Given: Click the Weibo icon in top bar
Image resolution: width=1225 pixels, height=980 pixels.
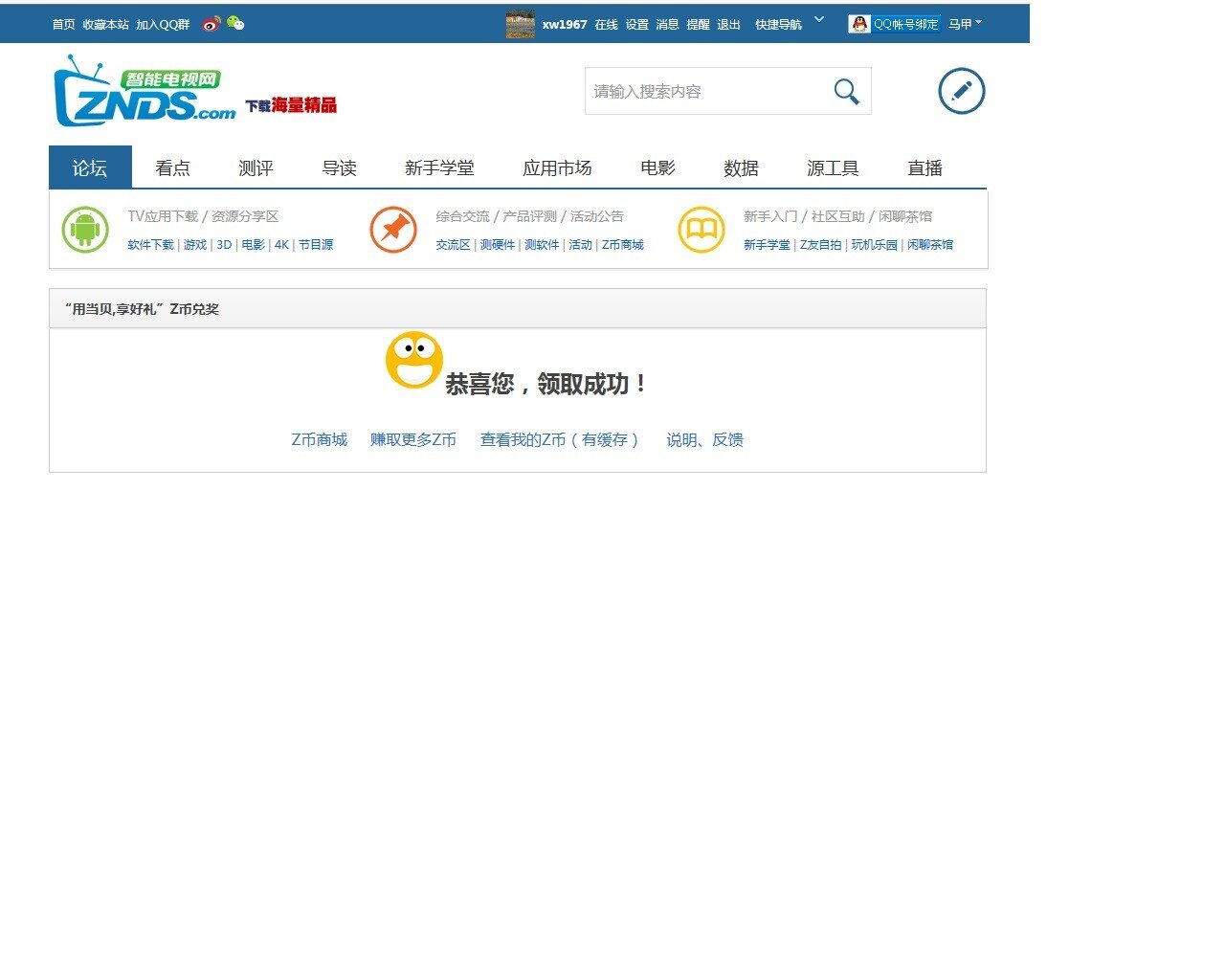Looking at the screenshot, I should [212, 24].
